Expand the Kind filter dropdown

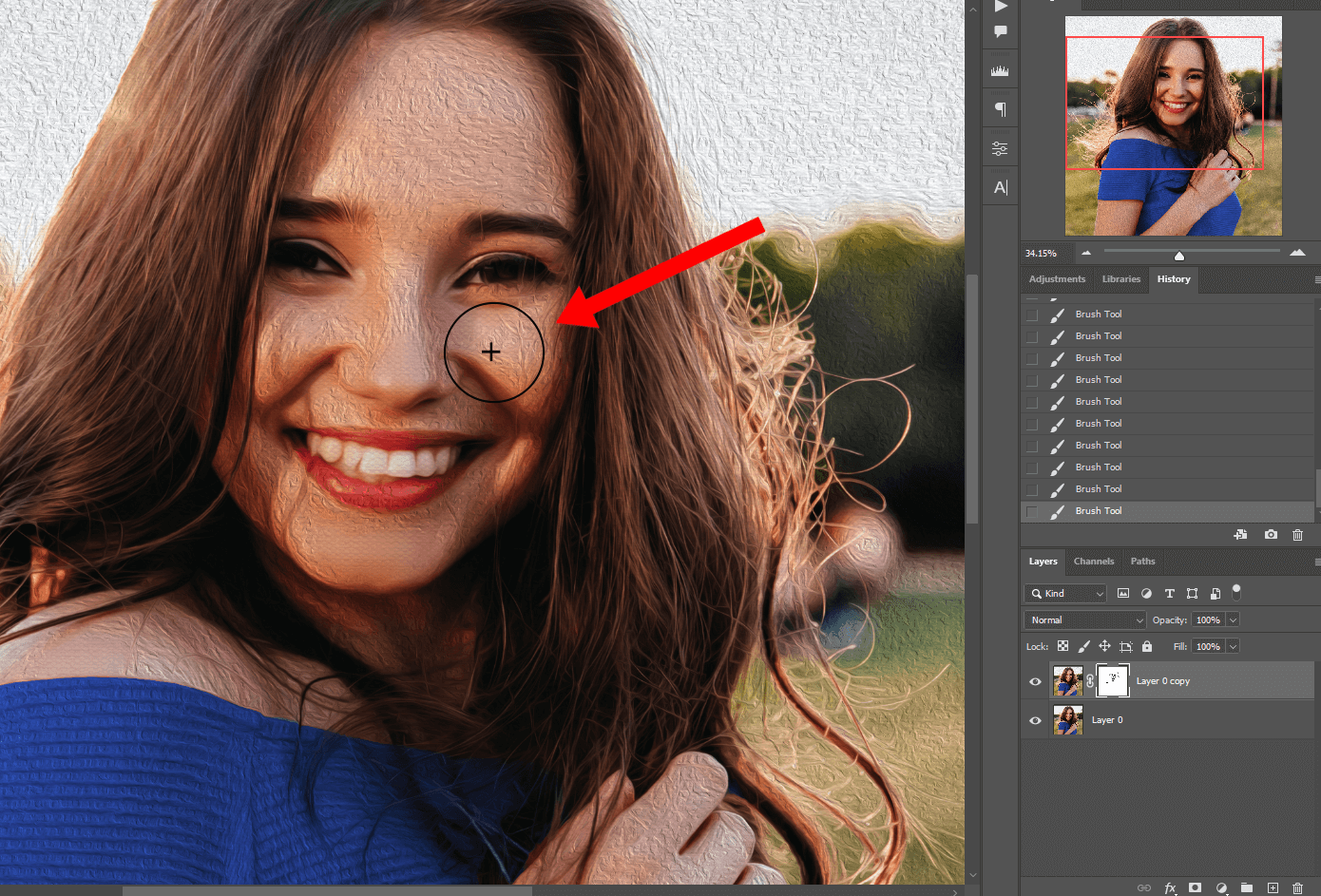1099,593
